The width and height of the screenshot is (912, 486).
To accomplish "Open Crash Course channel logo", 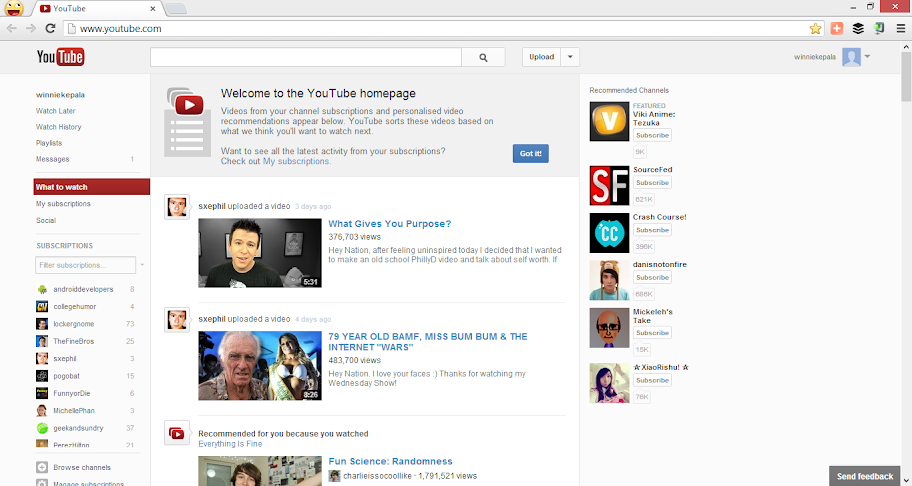I will click(609, 233).
